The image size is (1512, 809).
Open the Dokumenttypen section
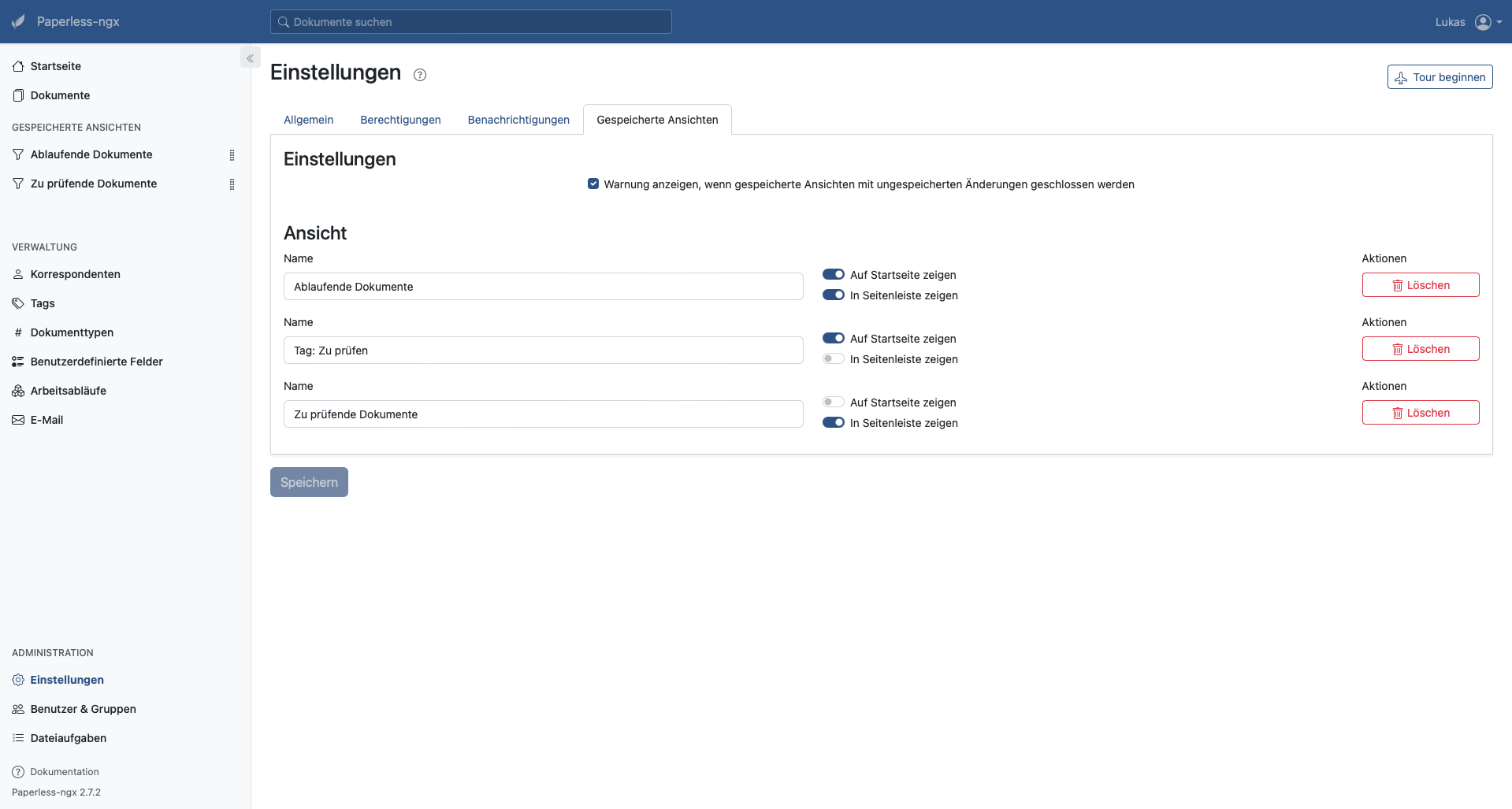coord(17,332)
